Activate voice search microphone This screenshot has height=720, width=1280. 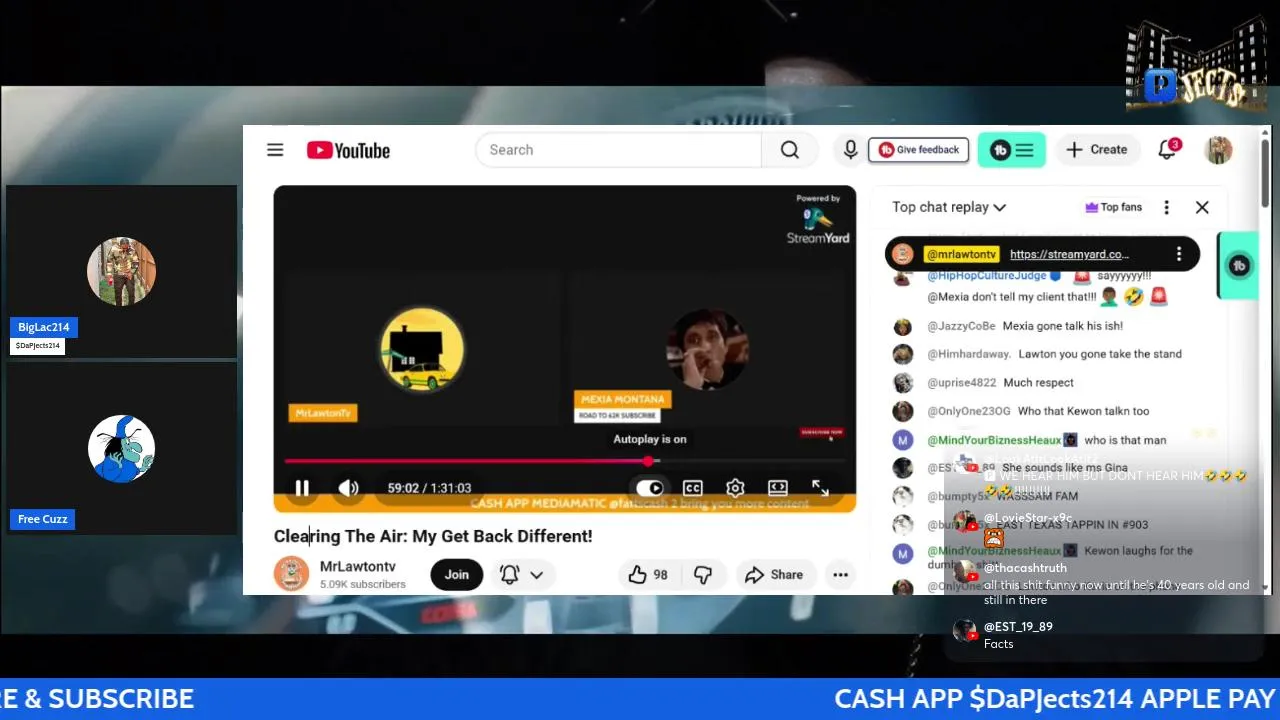(x=850, y=150)
